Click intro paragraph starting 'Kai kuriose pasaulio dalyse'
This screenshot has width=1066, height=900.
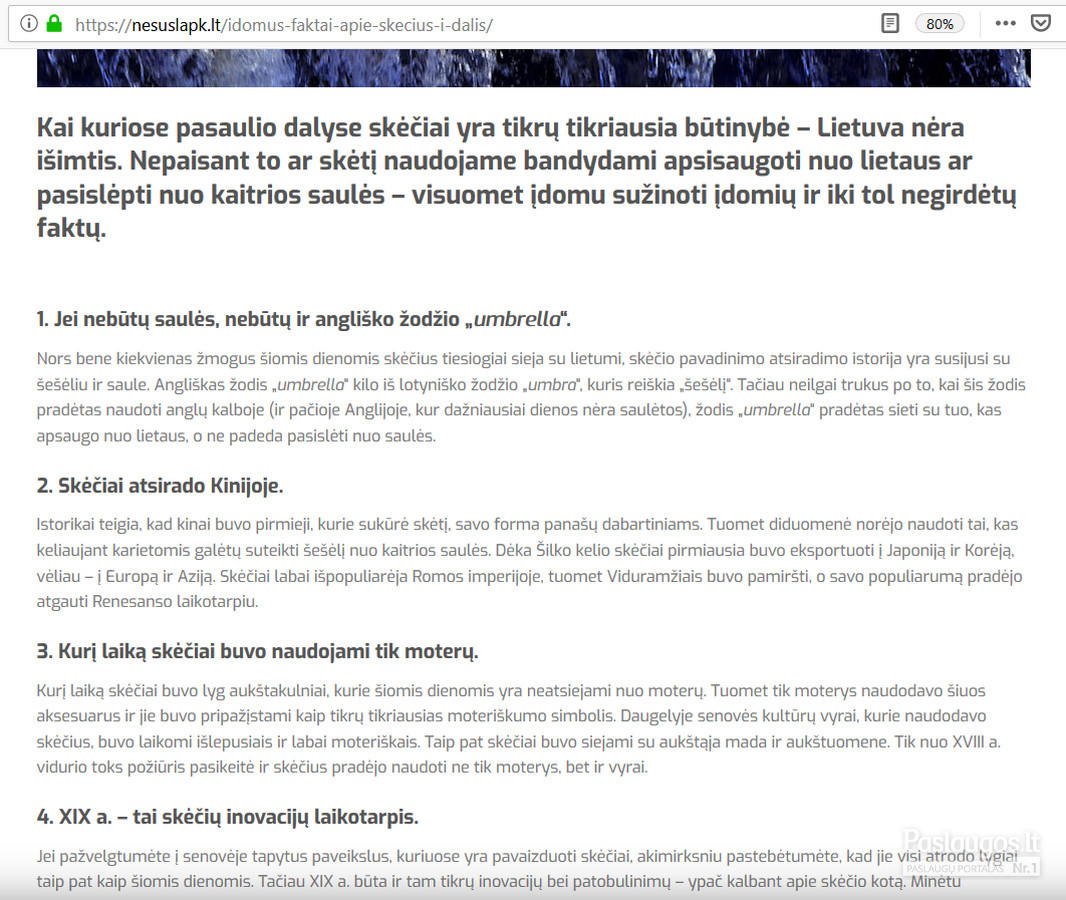click(527, 177)
